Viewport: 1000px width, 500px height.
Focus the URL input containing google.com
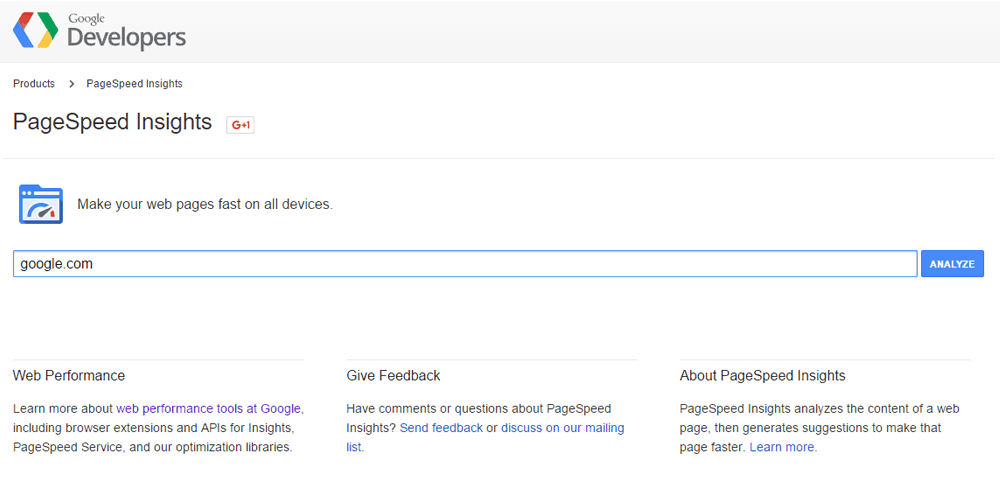[x=465, y=263]
